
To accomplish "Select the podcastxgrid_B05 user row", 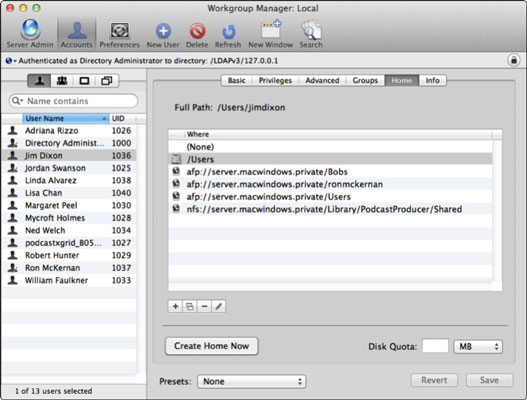I will 69,243.
